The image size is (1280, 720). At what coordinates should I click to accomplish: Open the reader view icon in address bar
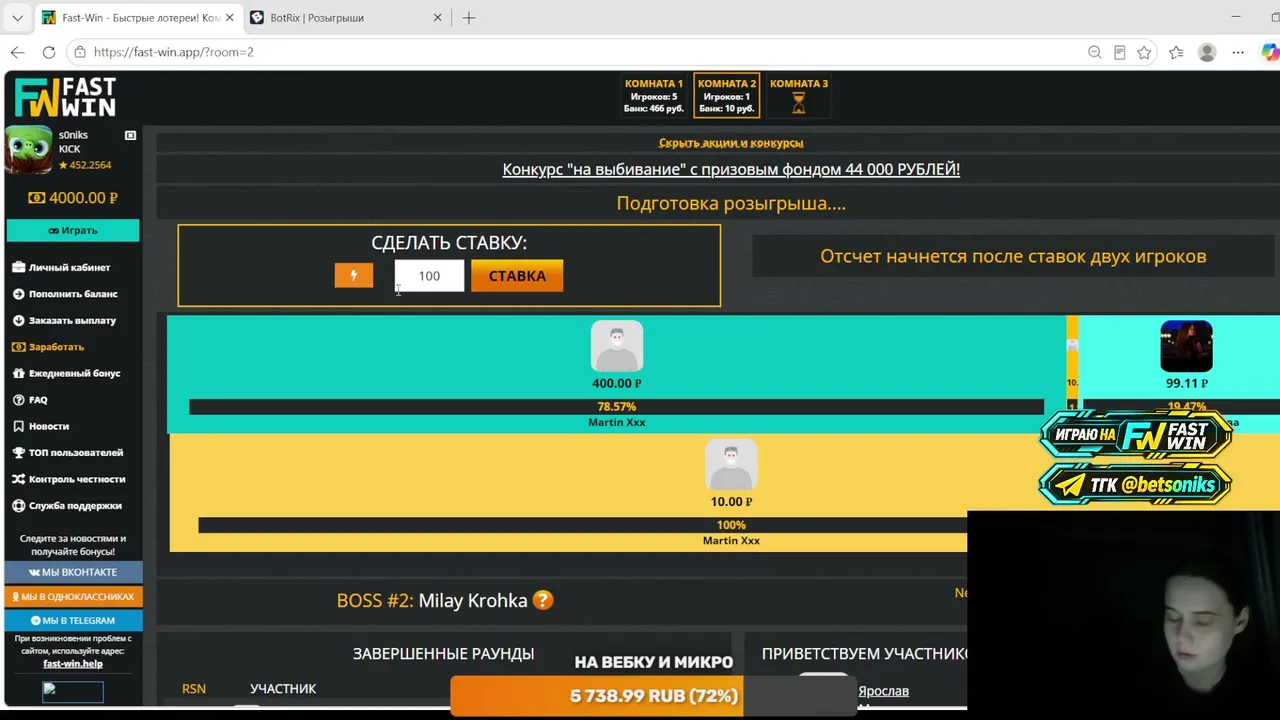coord(1119,52)
